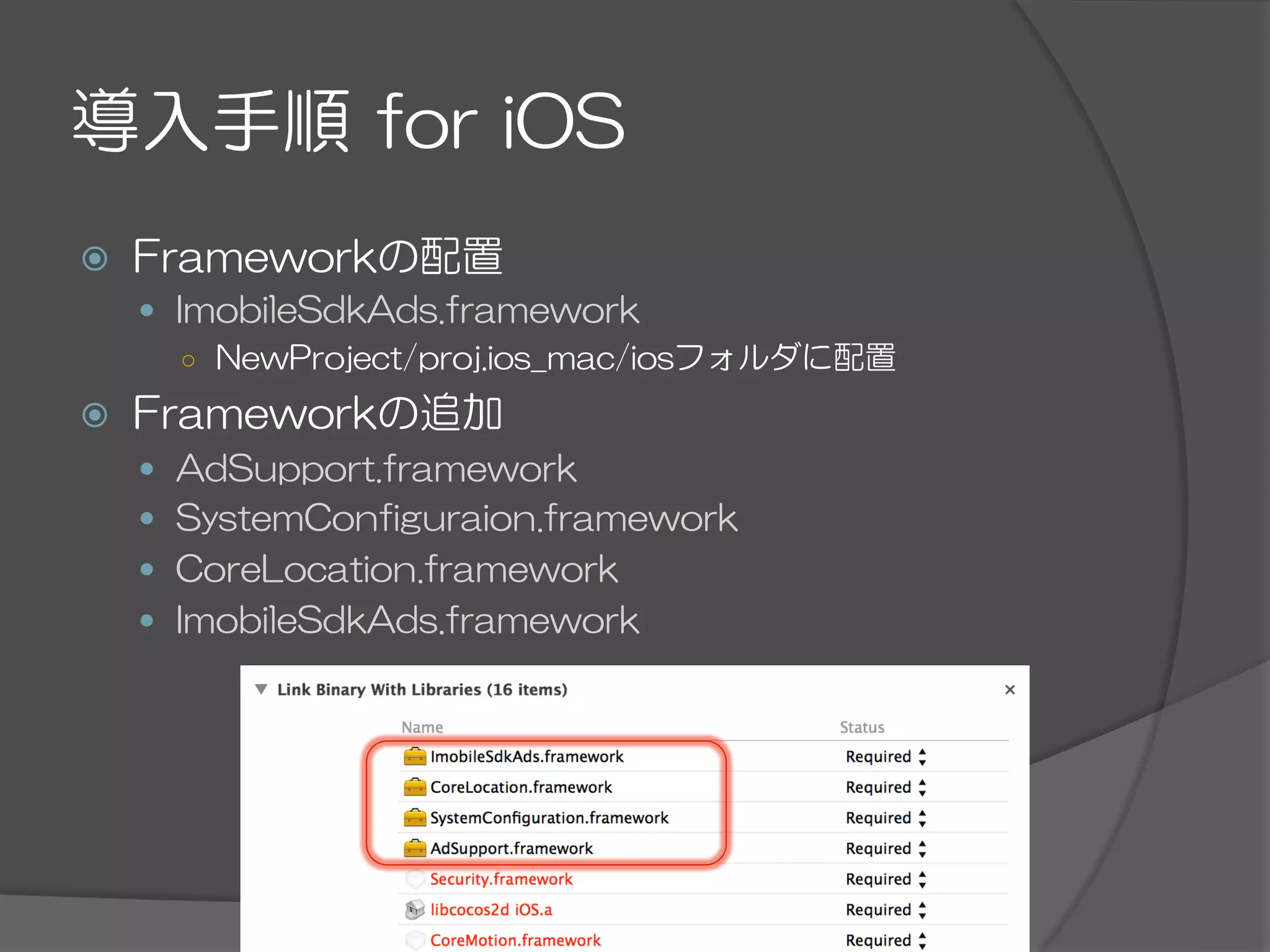Click the AdSupport.framework toolbox icon

tap(415, 848)
